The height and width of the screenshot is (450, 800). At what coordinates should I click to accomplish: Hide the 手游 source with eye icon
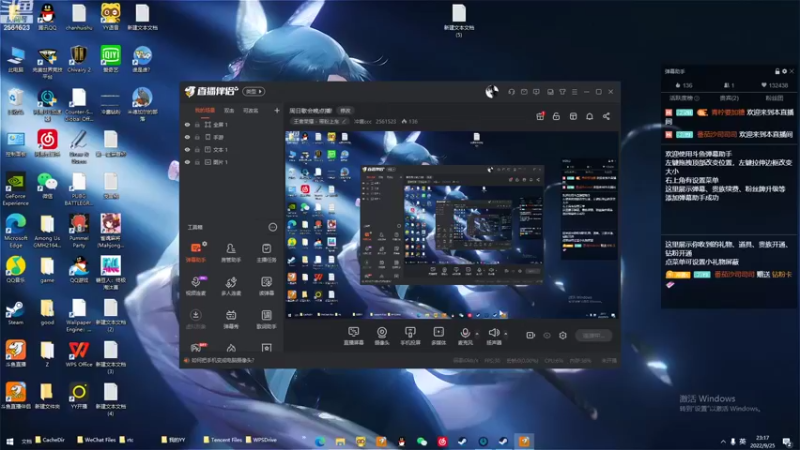(x=187, y=137)
